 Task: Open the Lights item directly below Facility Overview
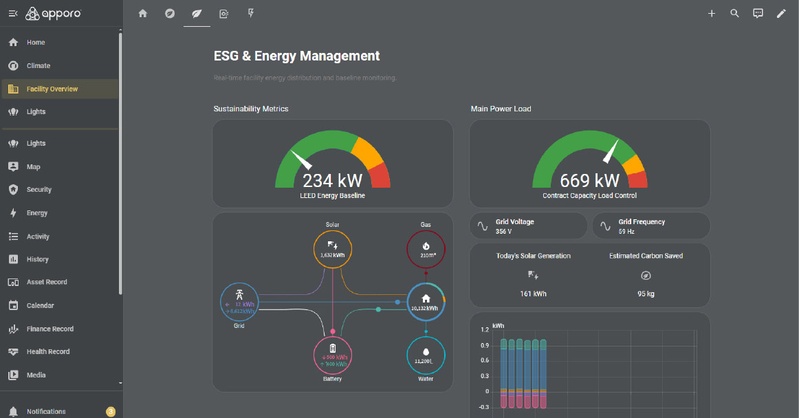coord(60,112)
